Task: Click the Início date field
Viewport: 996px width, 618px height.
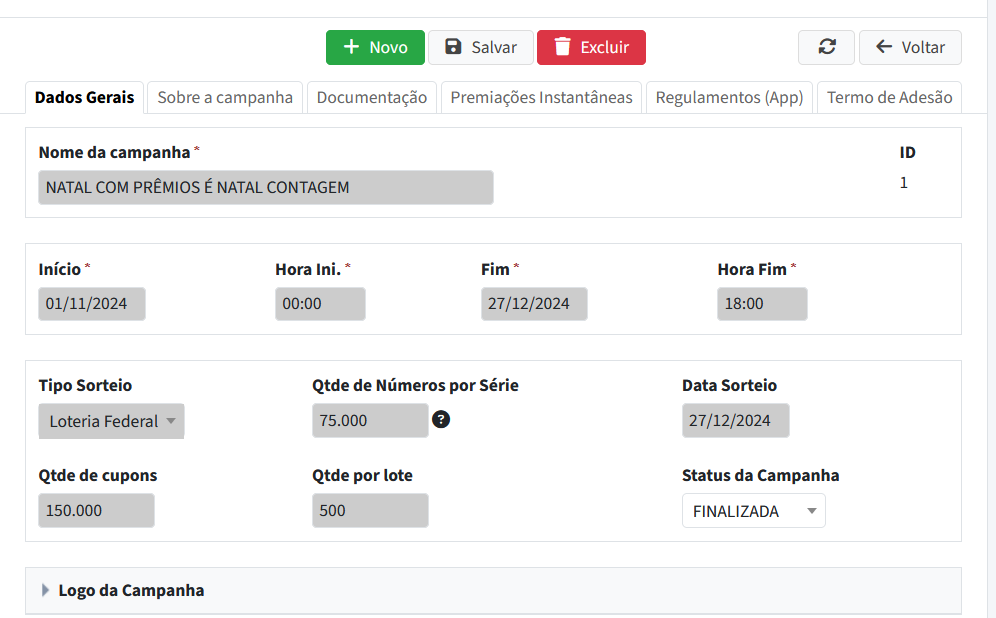Action: [92, 304]
